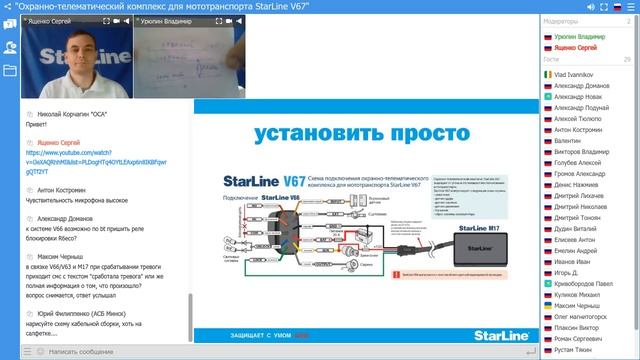Click the share icon beside the webinar title
This screenshot has width=640, height=360.
[x=7, y=7]
